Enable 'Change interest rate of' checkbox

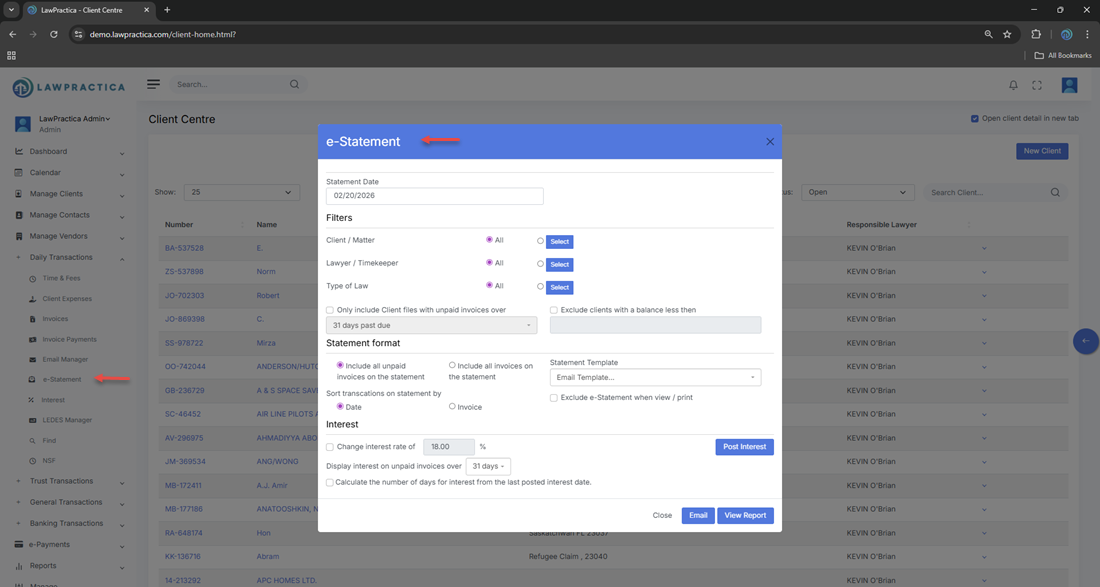point(330,447)
